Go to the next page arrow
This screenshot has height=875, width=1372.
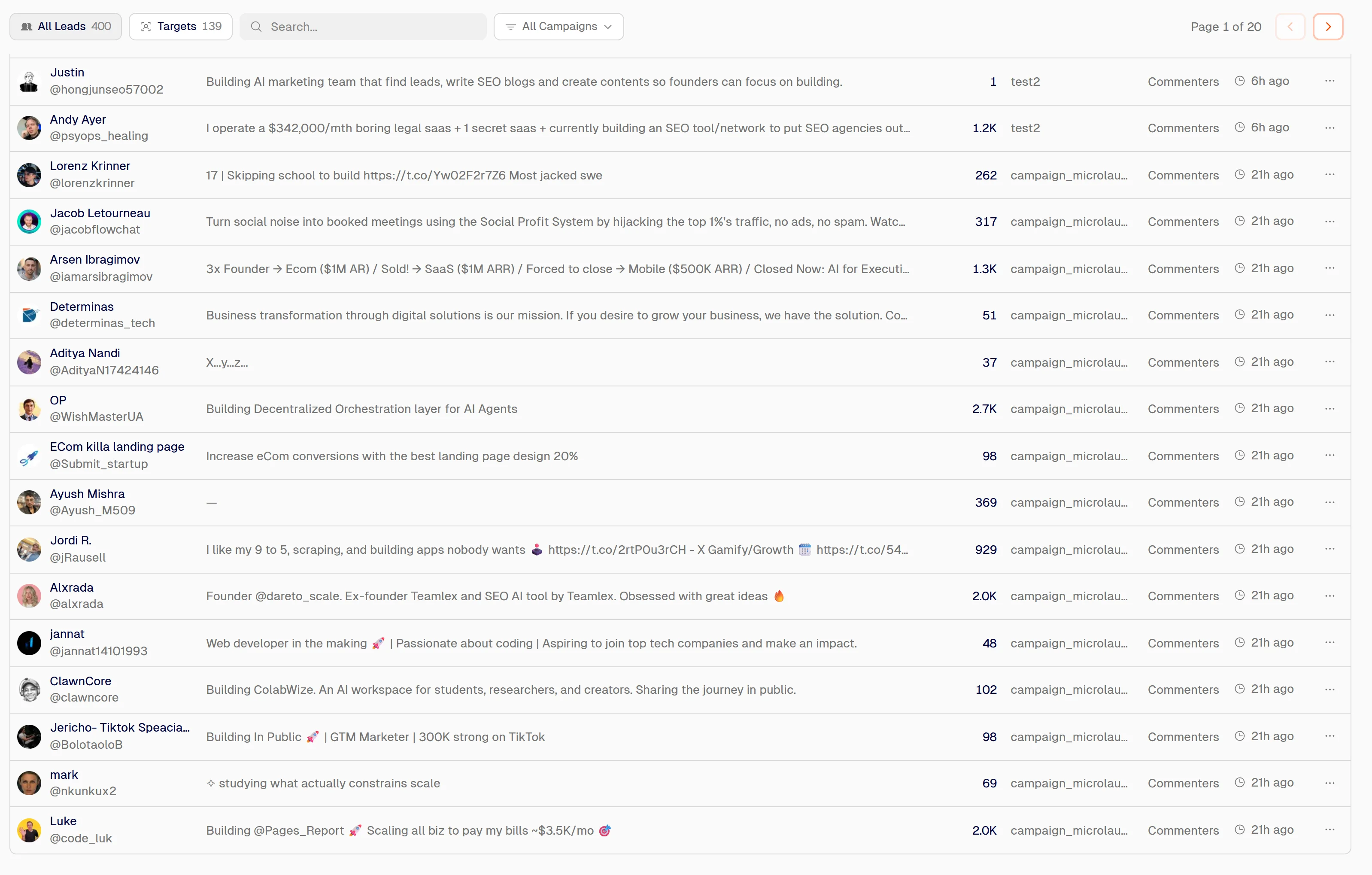click(1327, 27)
